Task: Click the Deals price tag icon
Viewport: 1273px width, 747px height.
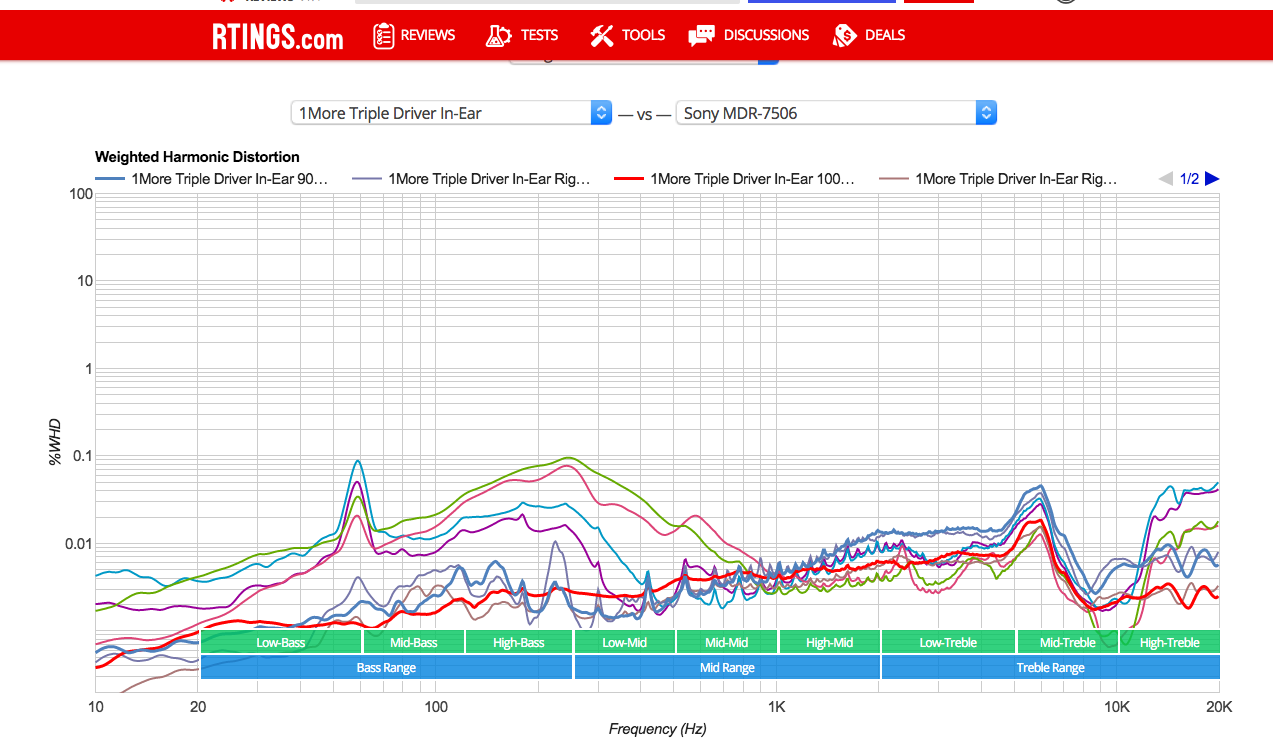Action: [845, 36]
